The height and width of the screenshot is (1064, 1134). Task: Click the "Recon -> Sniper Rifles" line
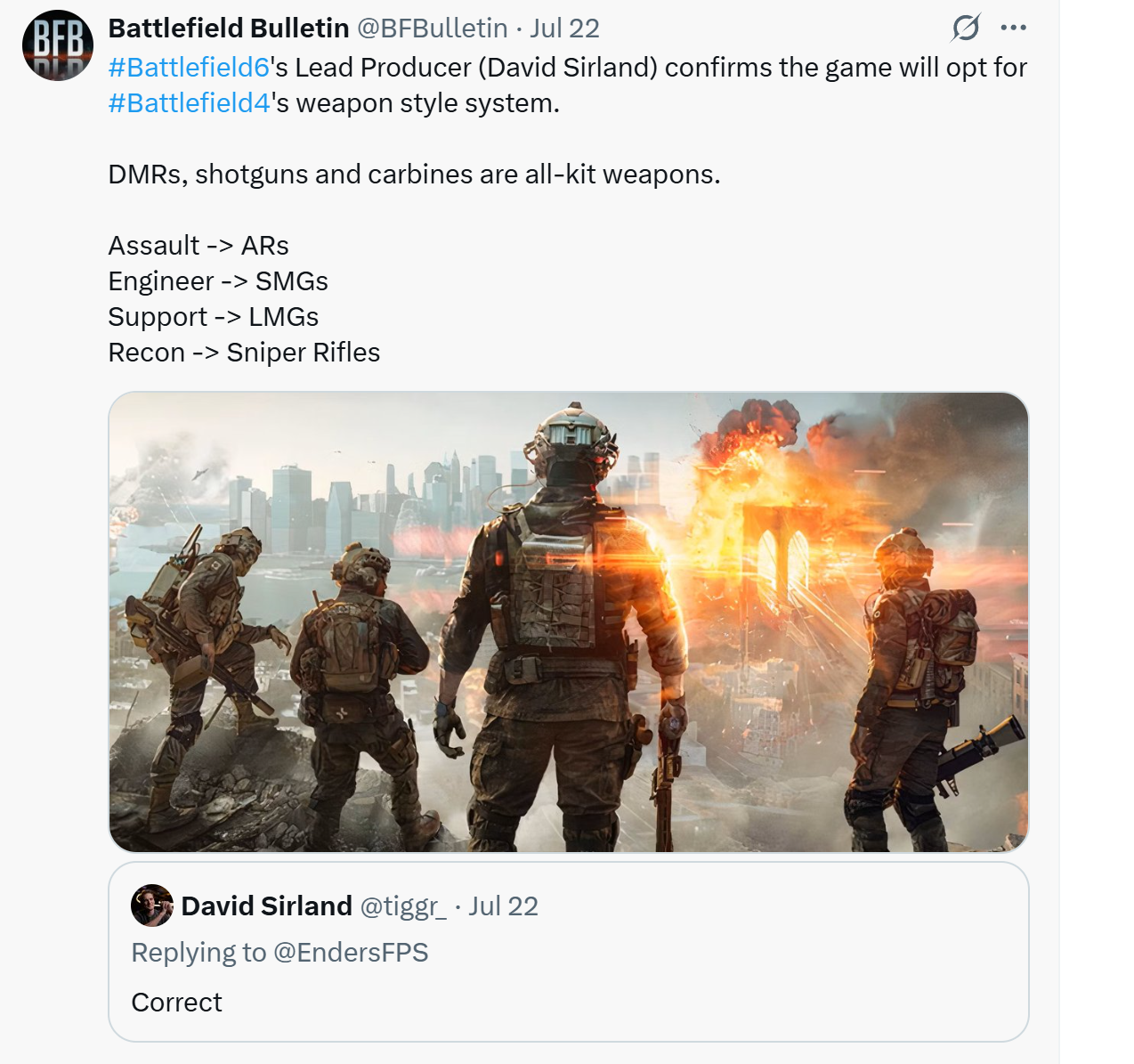click(244, 353)
